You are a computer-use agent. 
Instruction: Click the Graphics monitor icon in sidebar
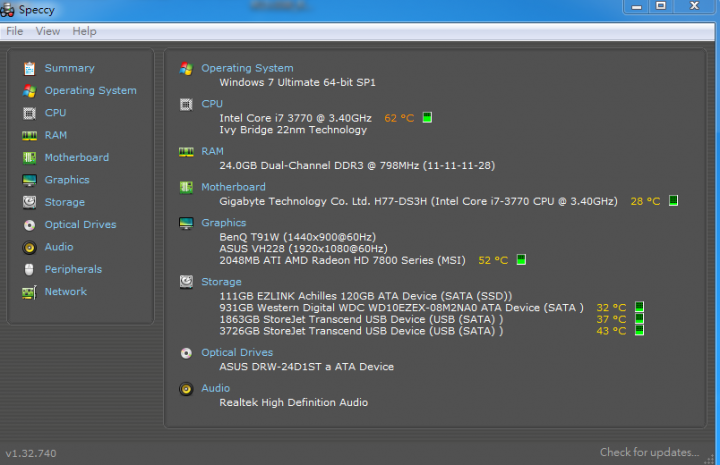coord(29,180)
